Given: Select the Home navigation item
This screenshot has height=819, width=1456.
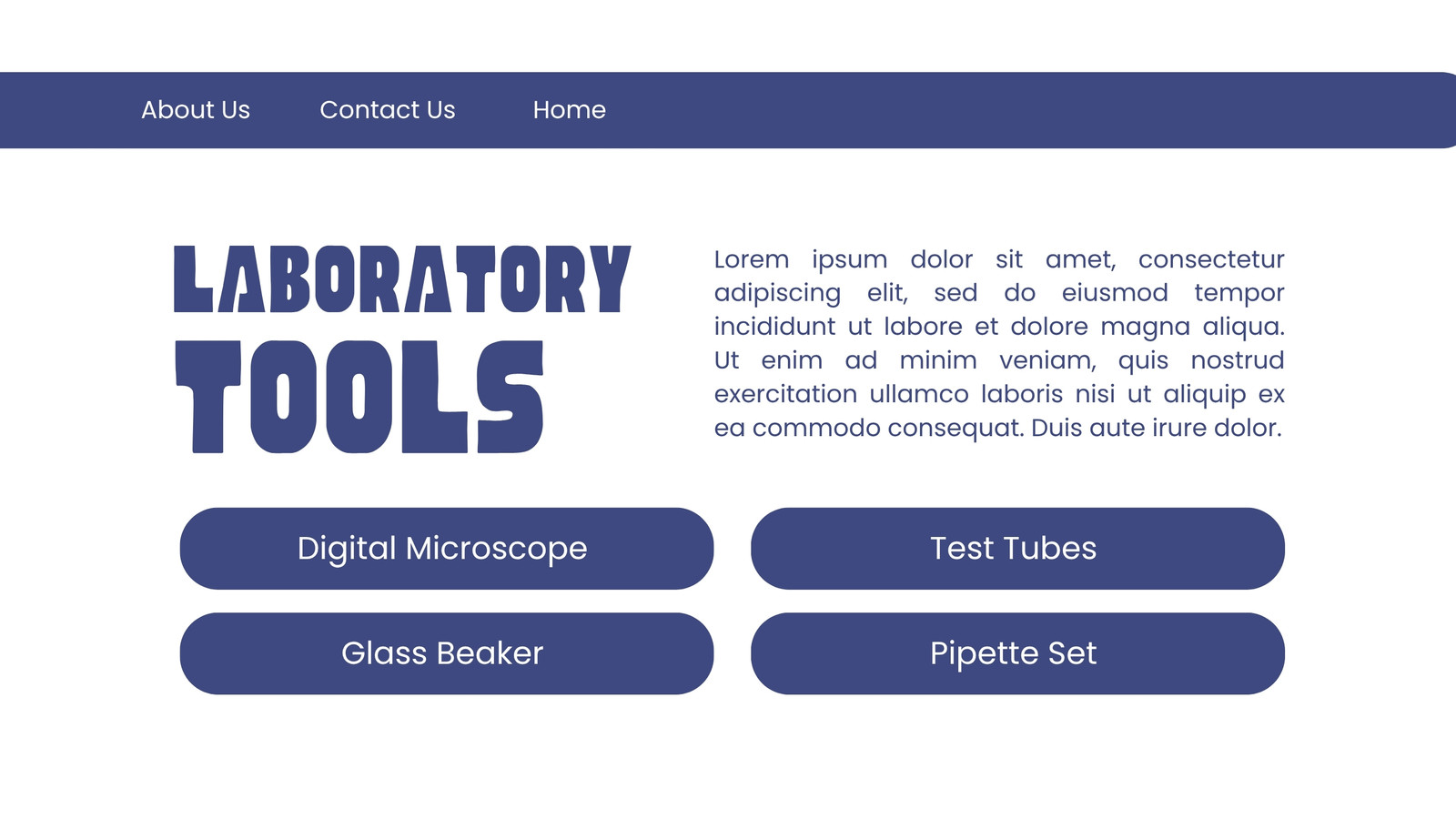Looking at the screenshot, I should pos(570,110).
